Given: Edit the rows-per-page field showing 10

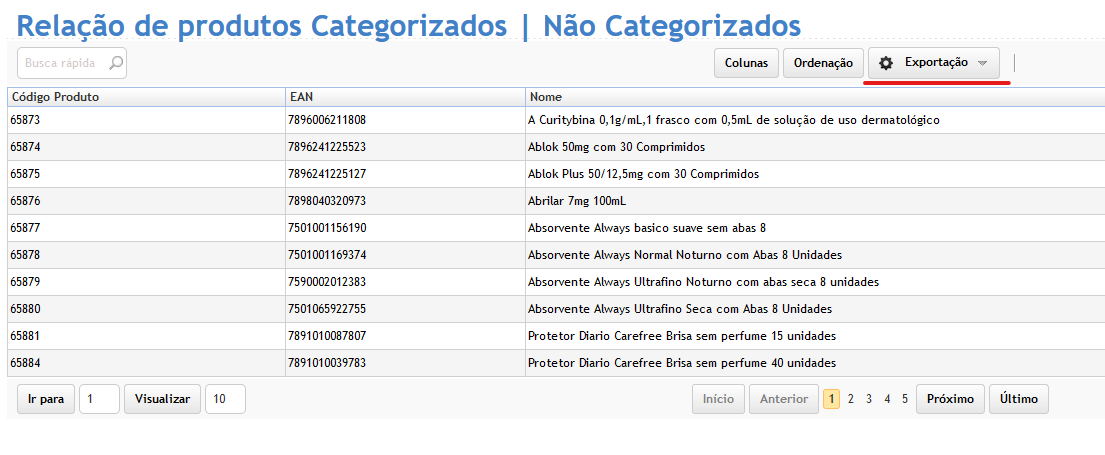Looking at the screenshot, I should (225, 399).
